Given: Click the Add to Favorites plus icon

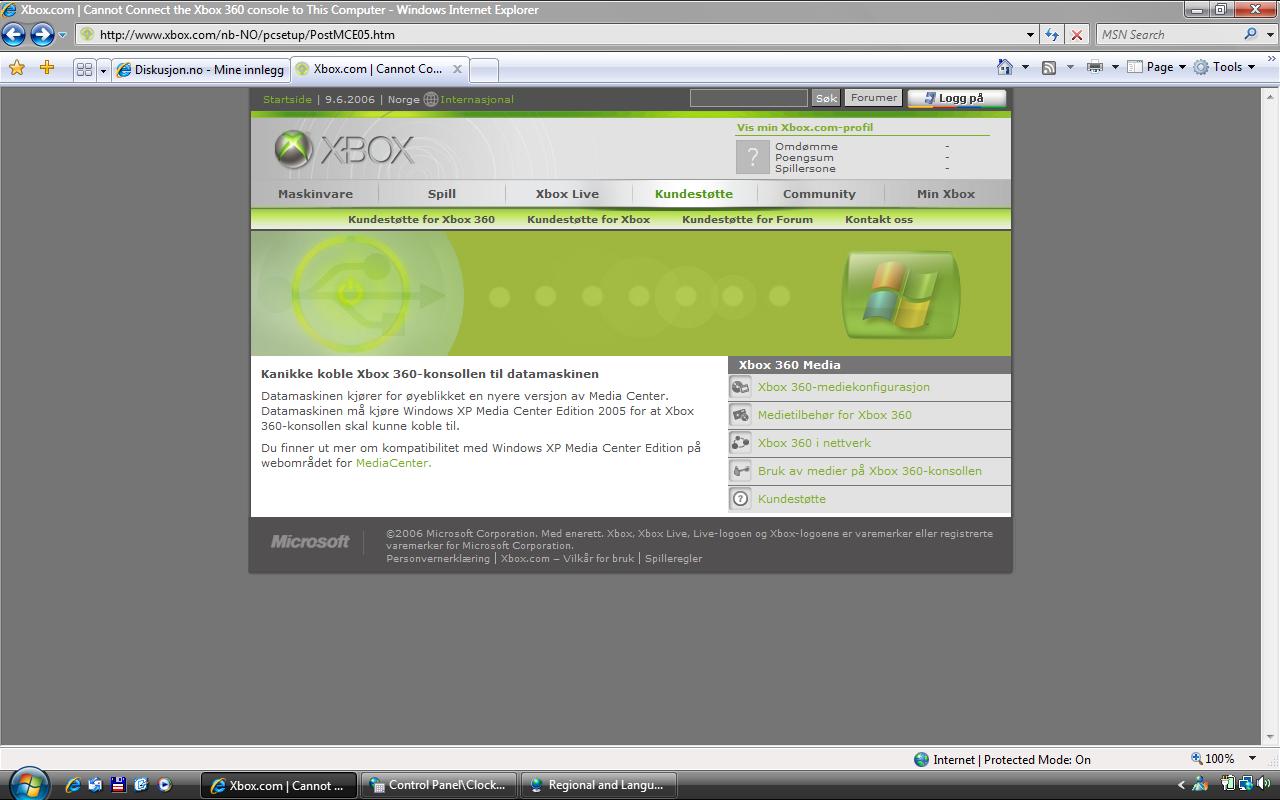Looking at the screenshot, I should coord(47,68).
